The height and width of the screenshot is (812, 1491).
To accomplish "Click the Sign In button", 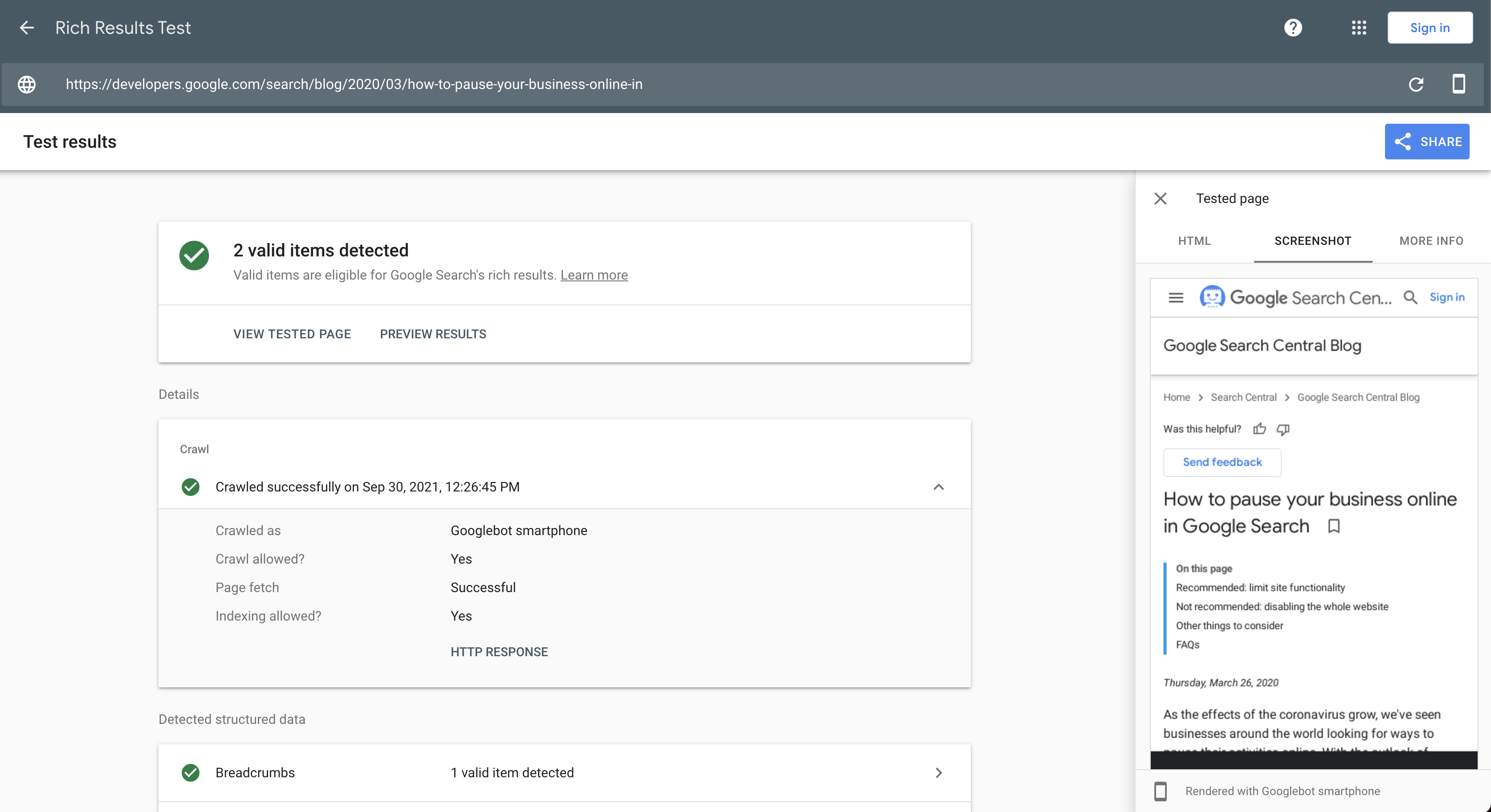I will [1430, 27].
